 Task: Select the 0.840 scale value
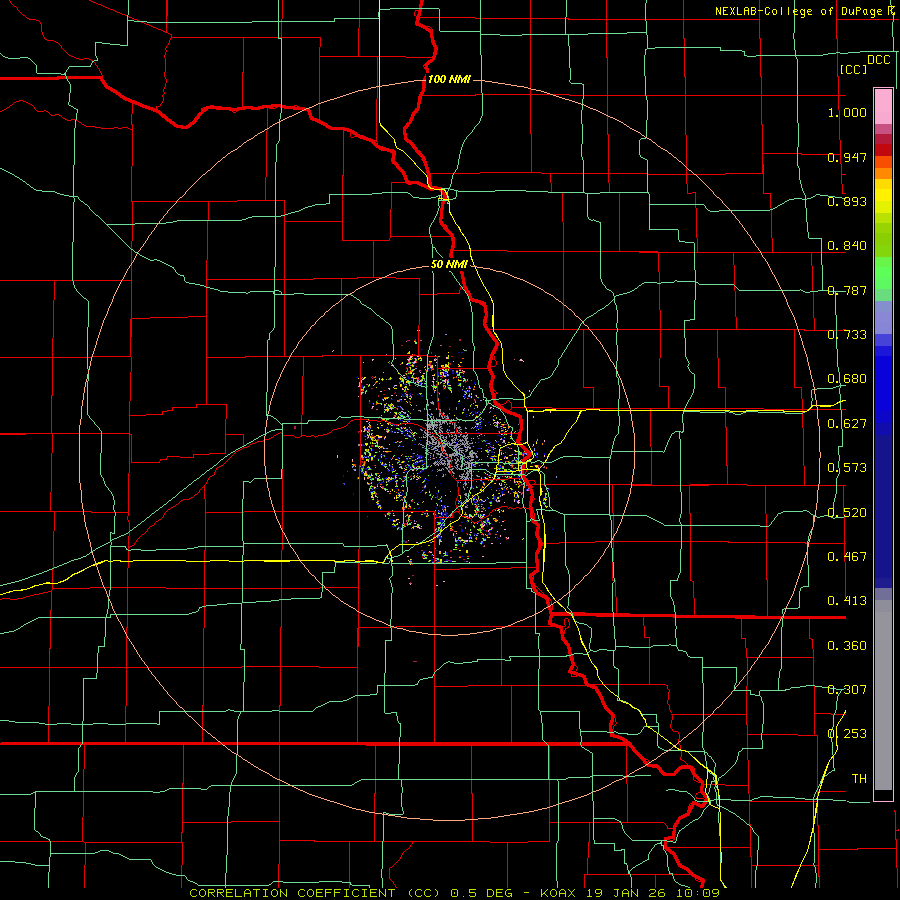847,246
